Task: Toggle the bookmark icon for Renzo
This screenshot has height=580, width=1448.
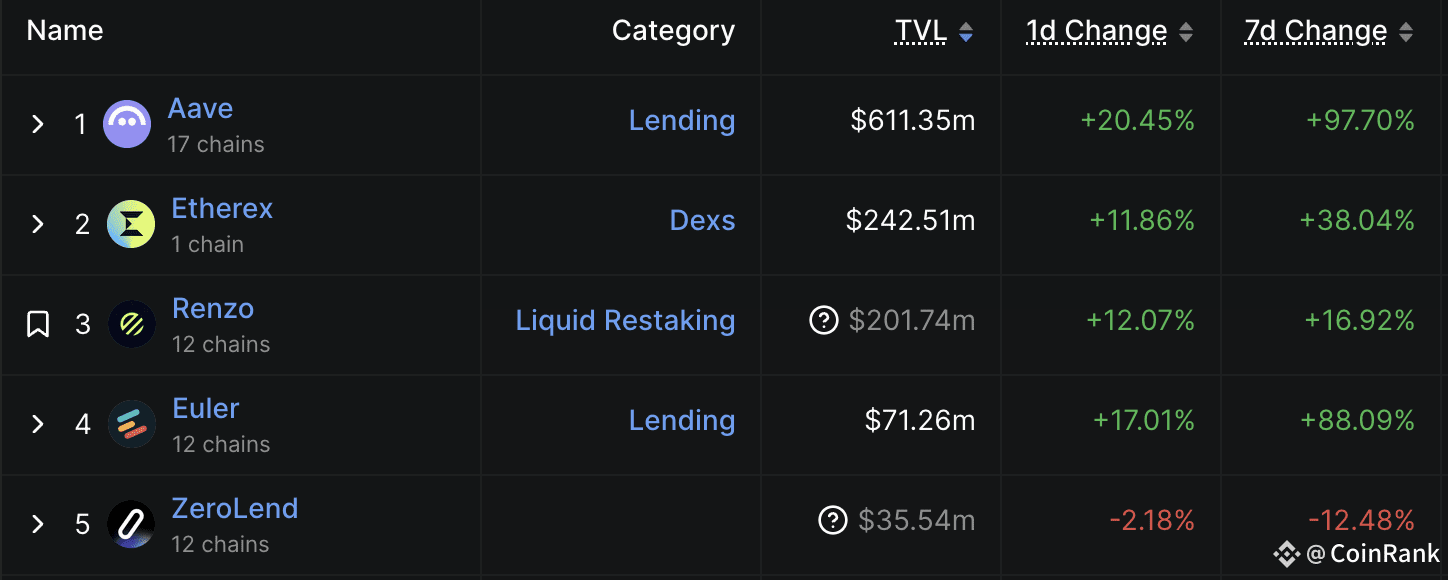Action: pos(38,324)
